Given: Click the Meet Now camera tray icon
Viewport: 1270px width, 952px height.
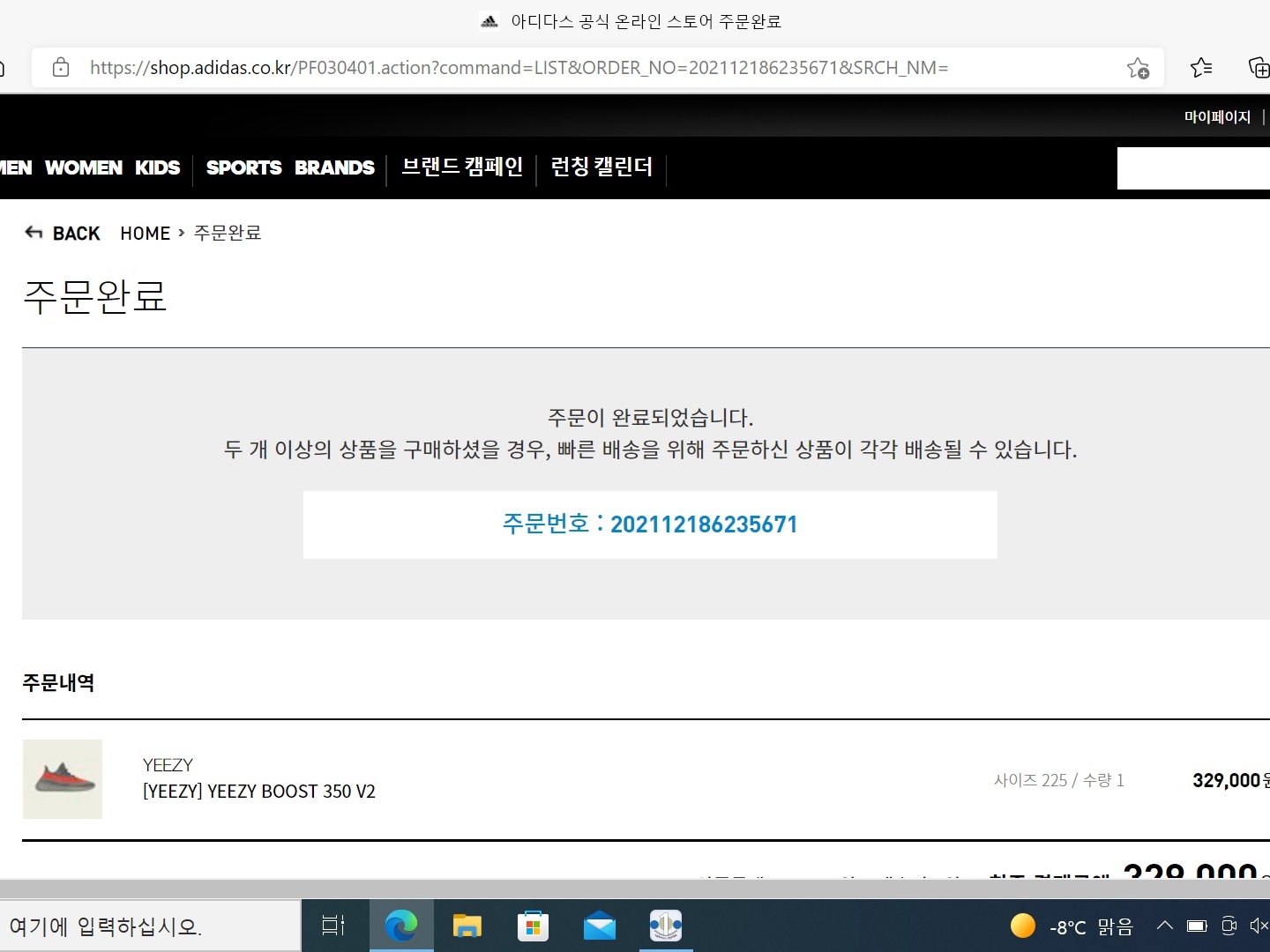Looking at the screenshot, I should click(1229, 926).
